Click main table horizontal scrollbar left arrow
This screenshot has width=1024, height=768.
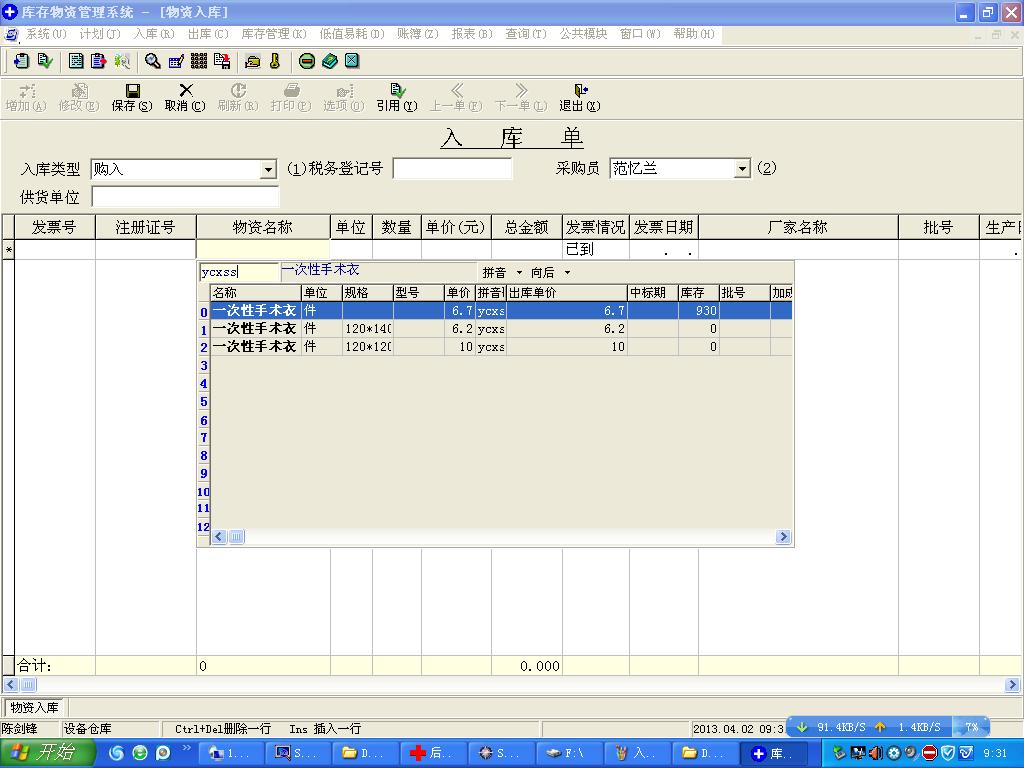point(10,684)
